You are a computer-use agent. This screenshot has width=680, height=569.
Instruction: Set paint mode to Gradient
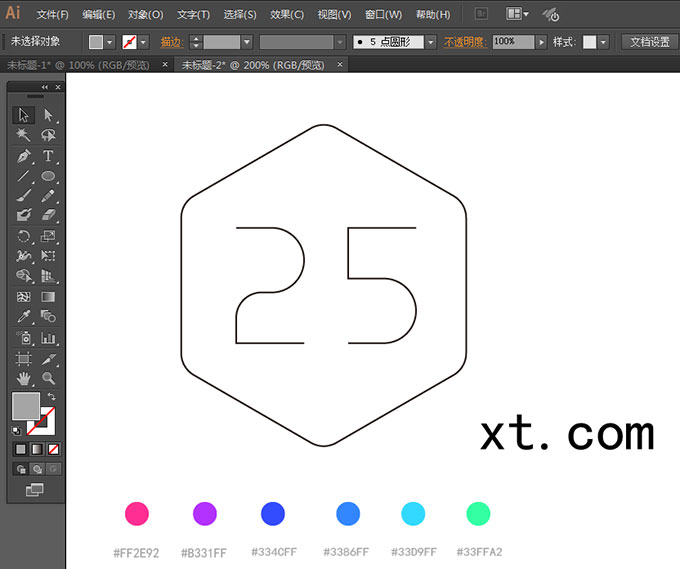pyautogui.click(x=37, y=449)
